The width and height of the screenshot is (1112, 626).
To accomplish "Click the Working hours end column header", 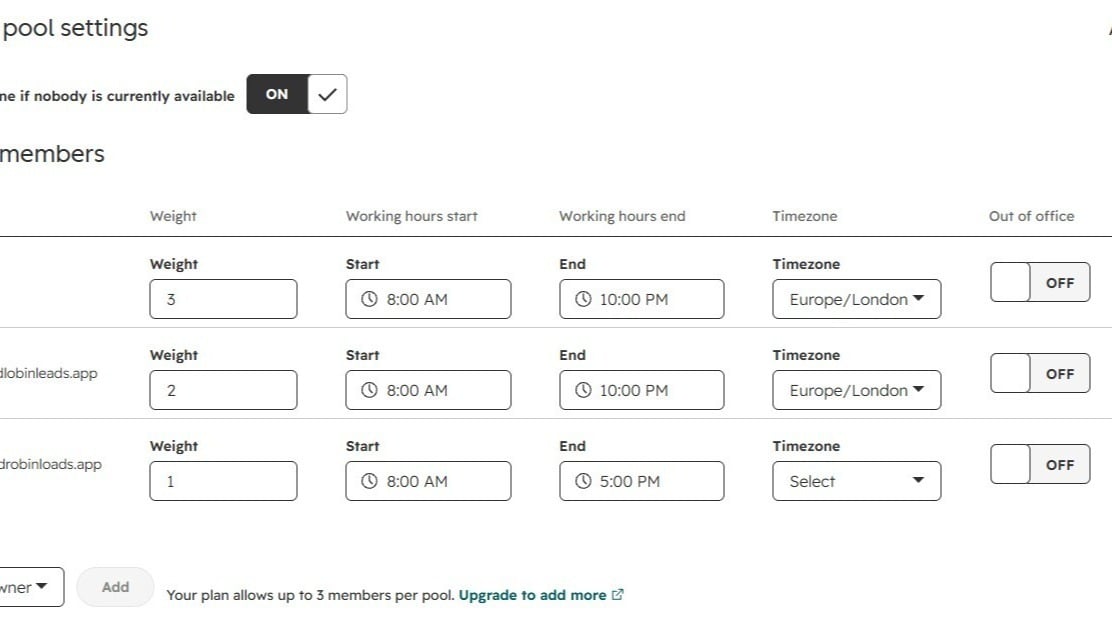I will click(x=623, y=216).
